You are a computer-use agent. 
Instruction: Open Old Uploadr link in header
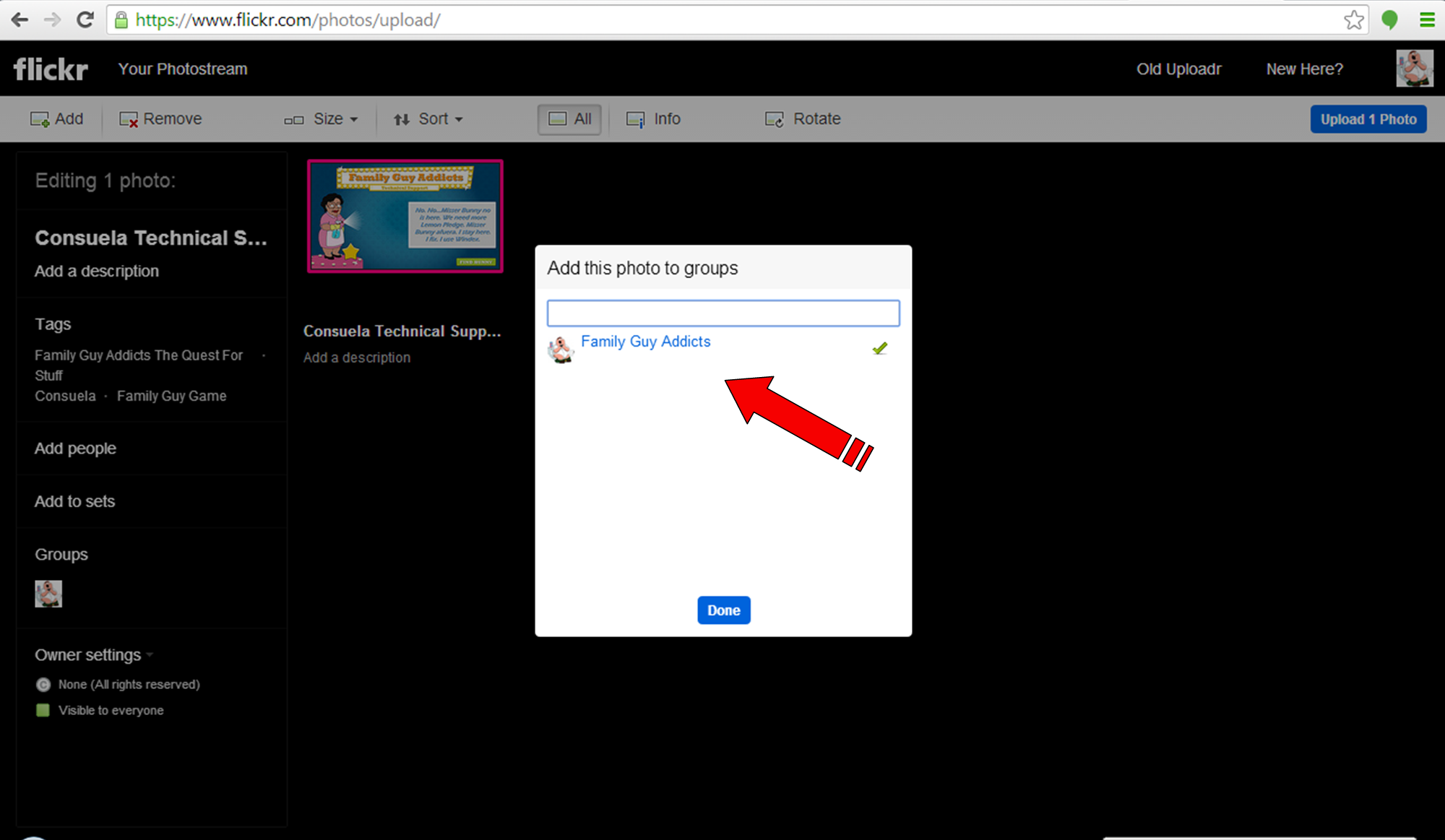[x=1178, y=69]
